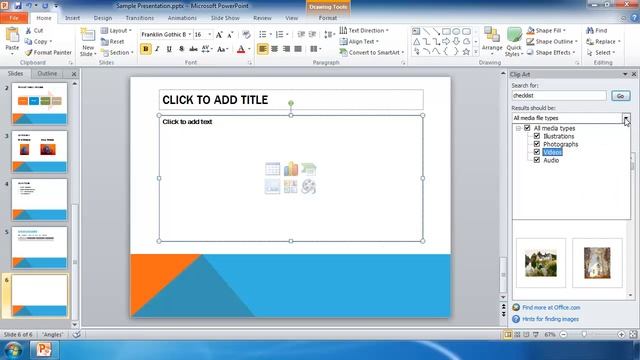Screen dimensions: 640x360
Task: Justify the text
Action: coord(298,49)
